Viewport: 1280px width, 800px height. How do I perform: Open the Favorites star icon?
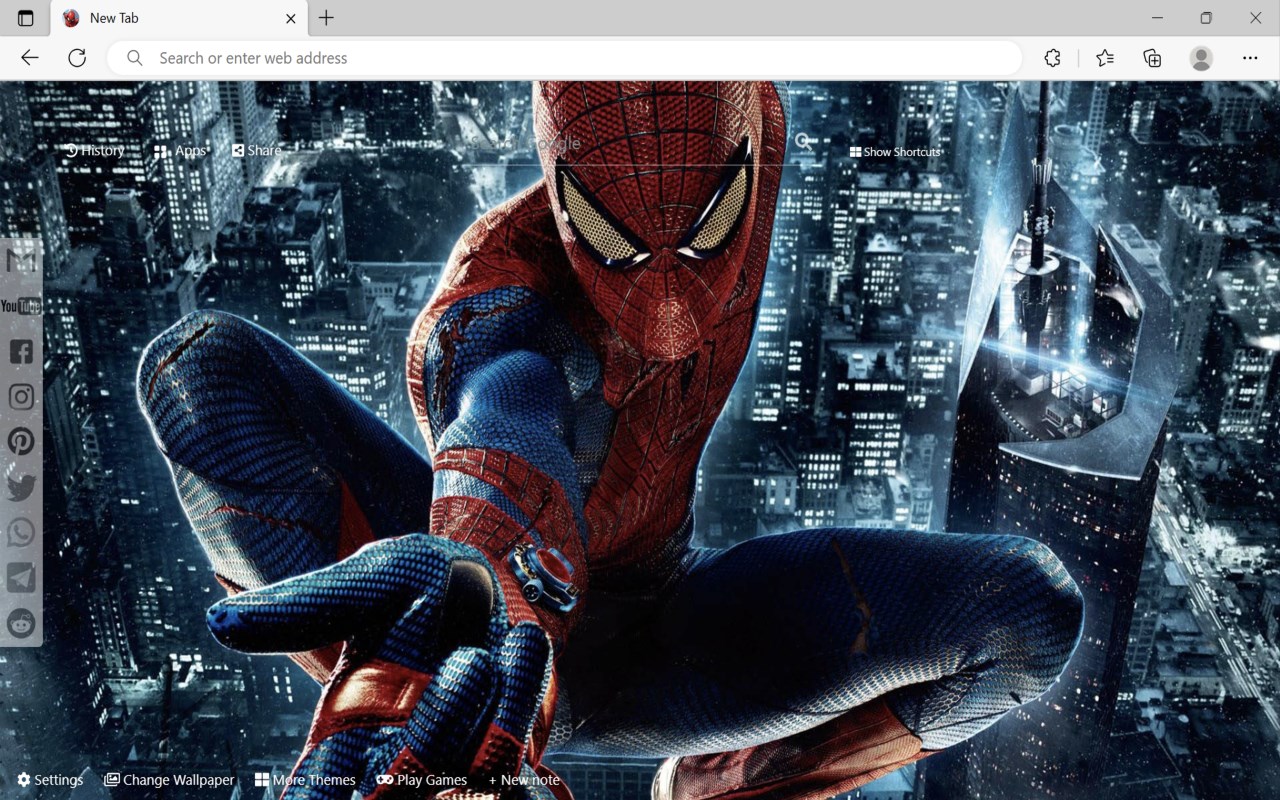[x=1104, y=58]
